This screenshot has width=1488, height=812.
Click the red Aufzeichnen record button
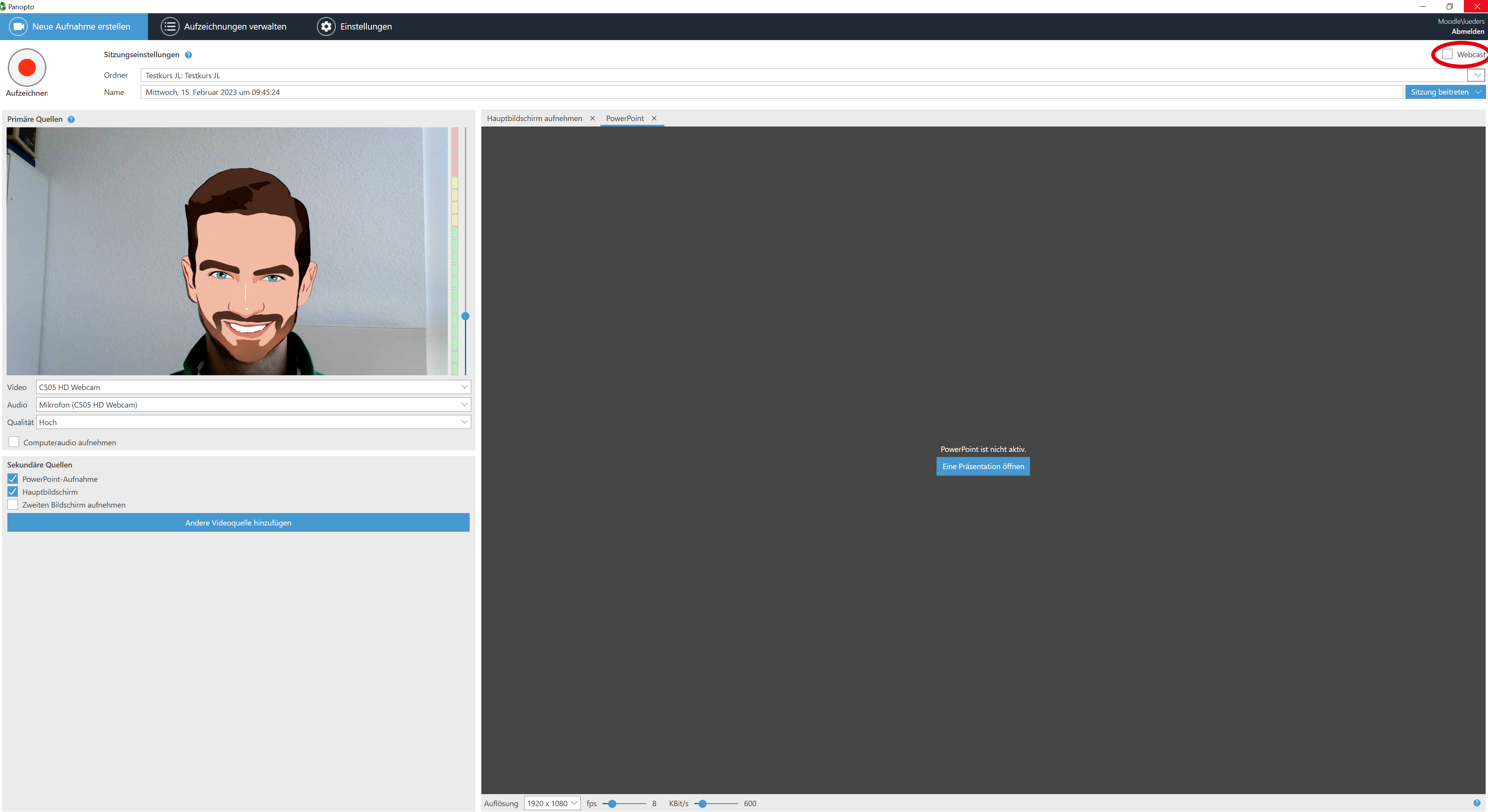pyautogui.click(x=26, y=68)
